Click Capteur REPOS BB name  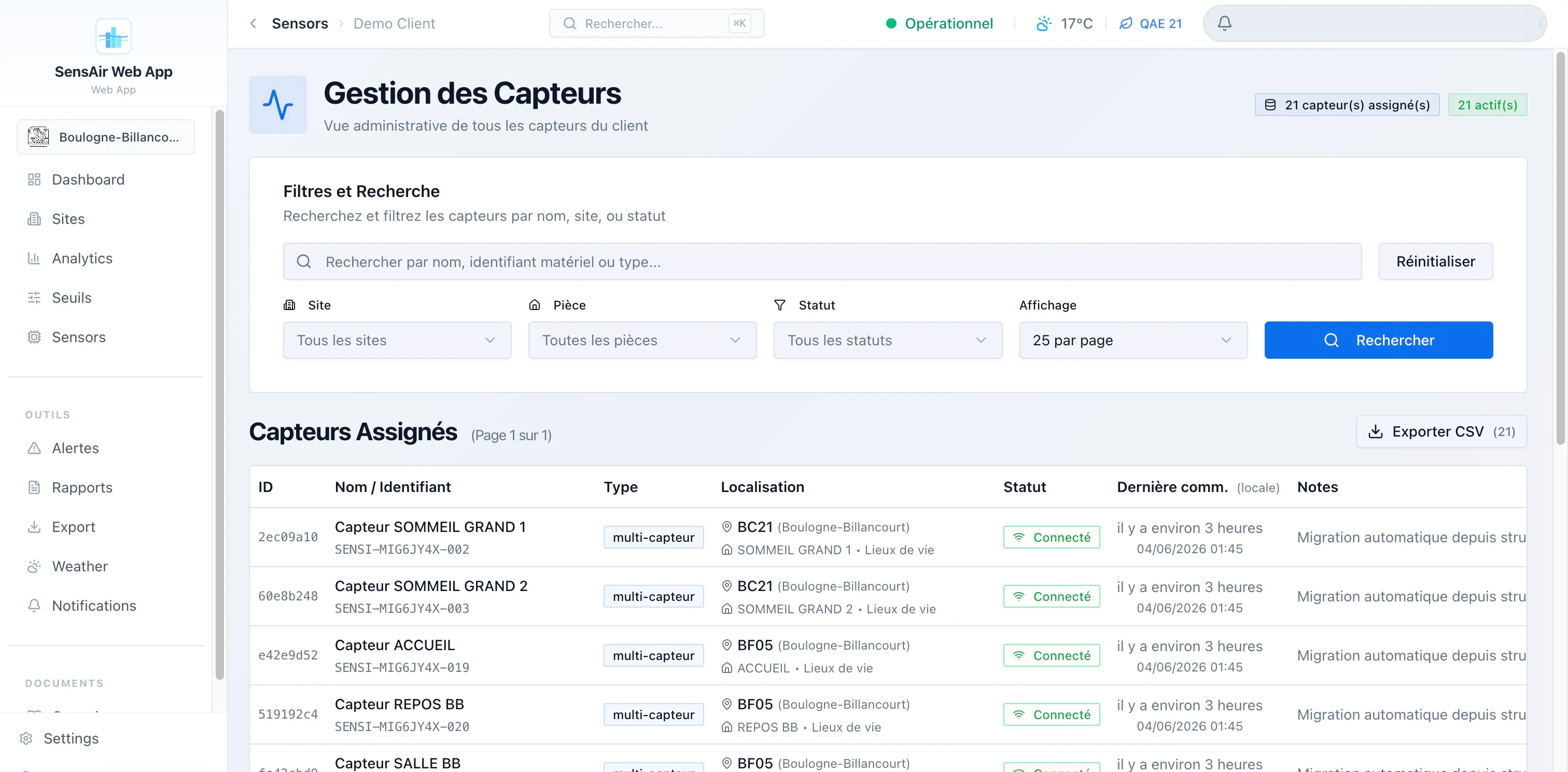coord(399,705)
